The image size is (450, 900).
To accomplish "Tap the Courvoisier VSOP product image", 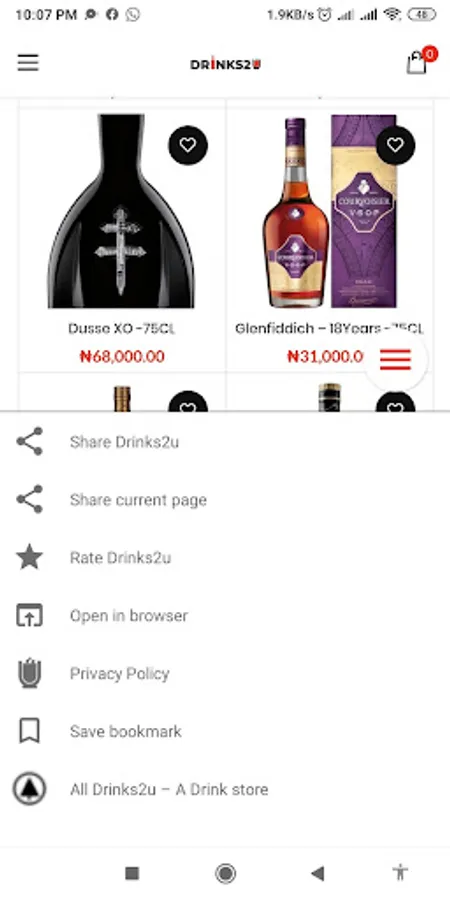I will click(329, 212).
